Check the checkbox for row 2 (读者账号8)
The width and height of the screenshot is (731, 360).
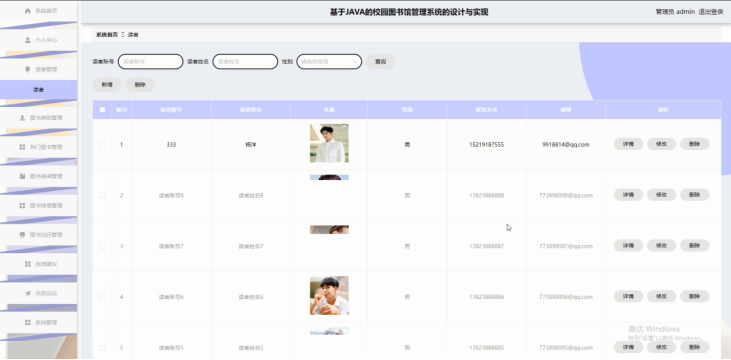point(103,195)
